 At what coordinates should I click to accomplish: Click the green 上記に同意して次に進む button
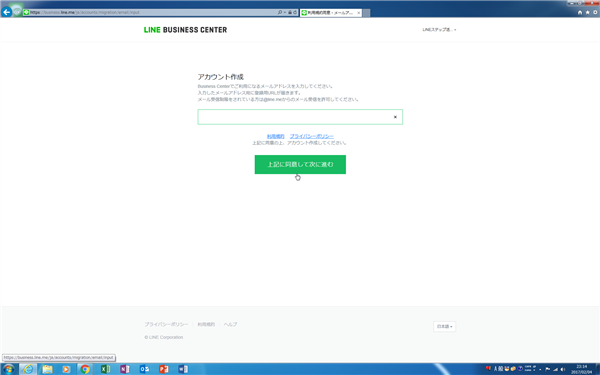click(x=300, y=165)
